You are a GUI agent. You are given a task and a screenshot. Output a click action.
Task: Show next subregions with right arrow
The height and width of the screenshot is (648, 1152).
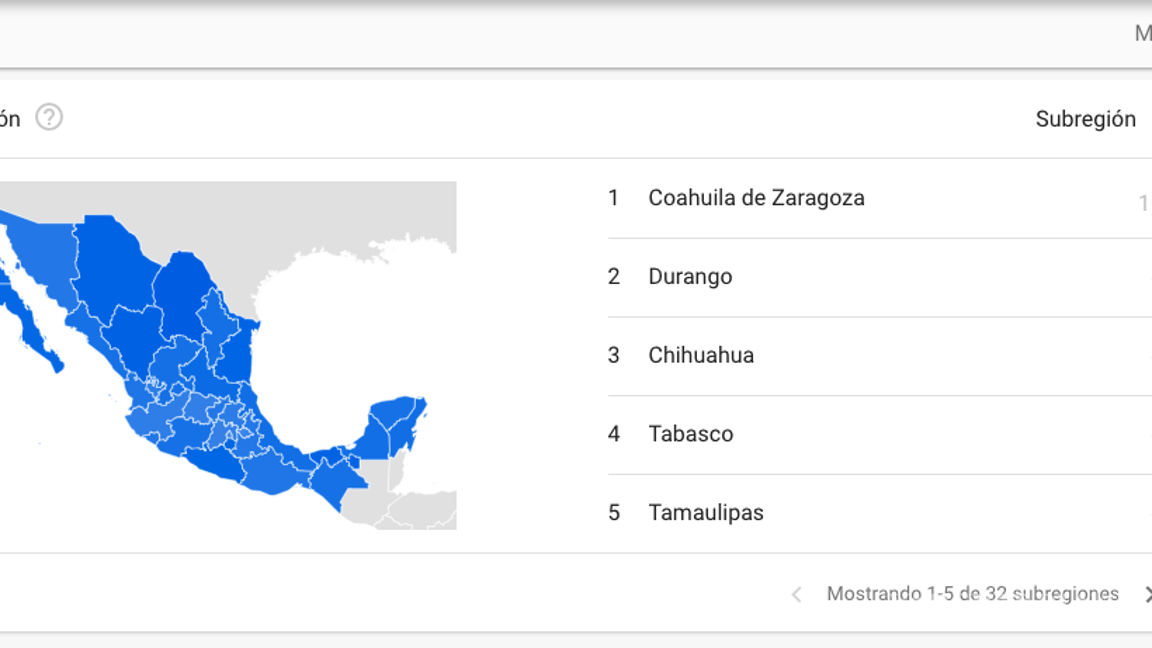(x=1148, y=594)
